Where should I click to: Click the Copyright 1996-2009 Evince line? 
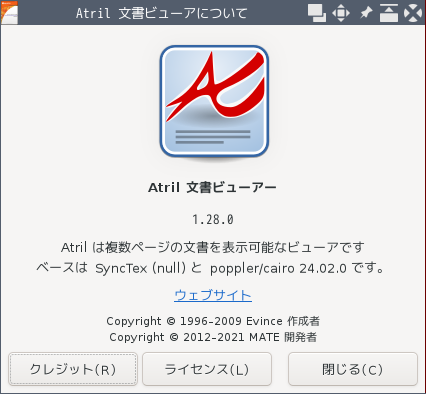pos(213,321)
